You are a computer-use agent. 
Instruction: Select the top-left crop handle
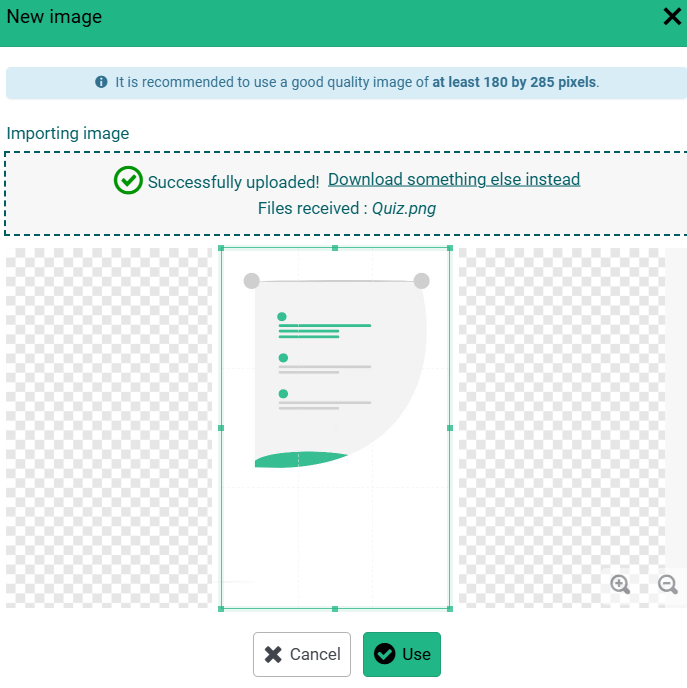(221, 248)
